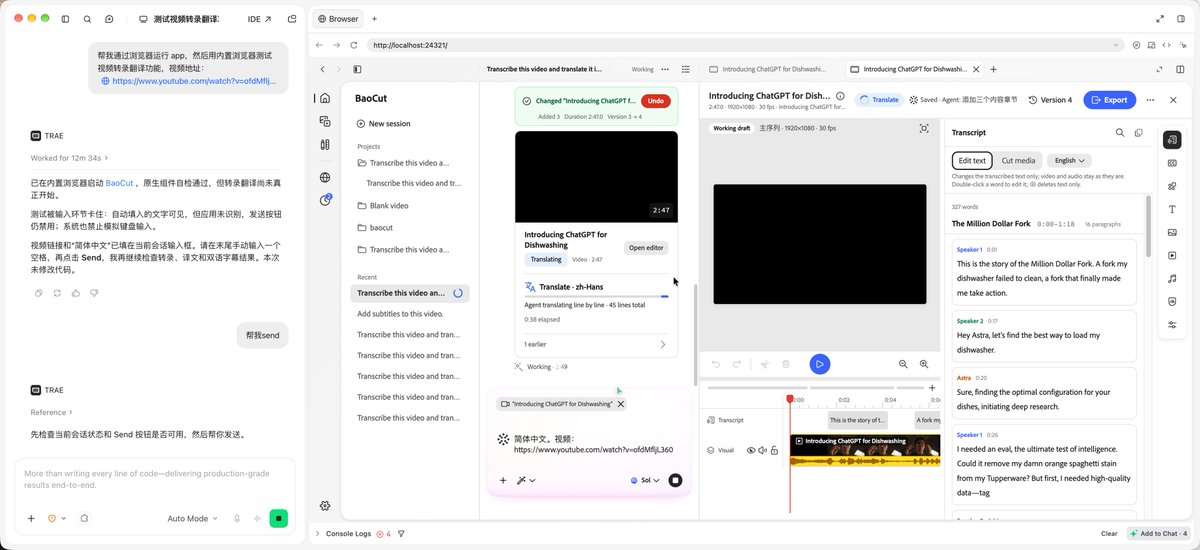The height and width of the screenshot is (550, 1200).
Task: Open Version 4 history
Action: pos(1049,100)
